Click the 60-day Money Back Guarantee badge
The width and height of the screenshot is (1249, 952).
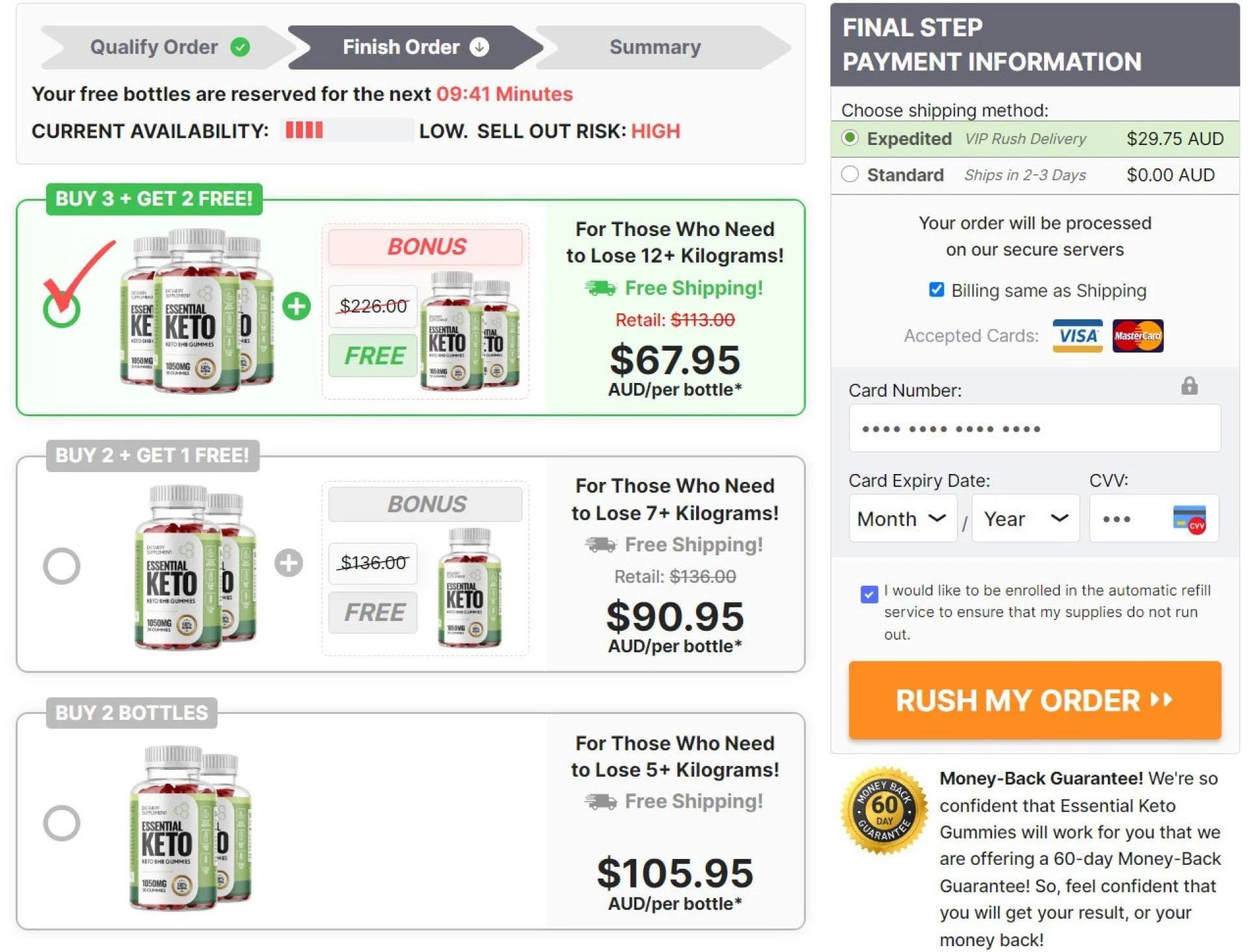pos(885,811)
